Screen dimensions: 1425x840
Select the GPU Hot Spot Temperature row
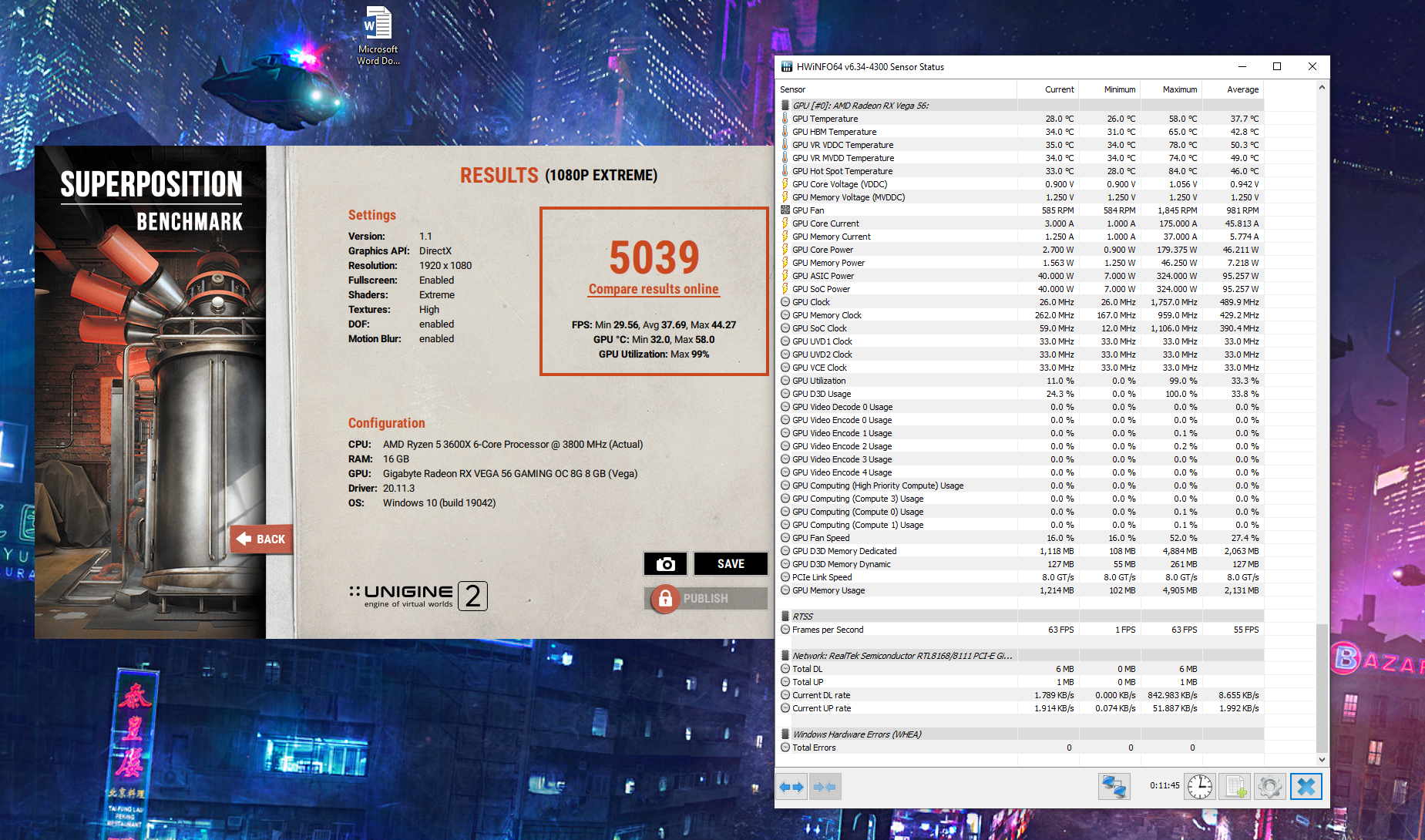point(1020,171)
